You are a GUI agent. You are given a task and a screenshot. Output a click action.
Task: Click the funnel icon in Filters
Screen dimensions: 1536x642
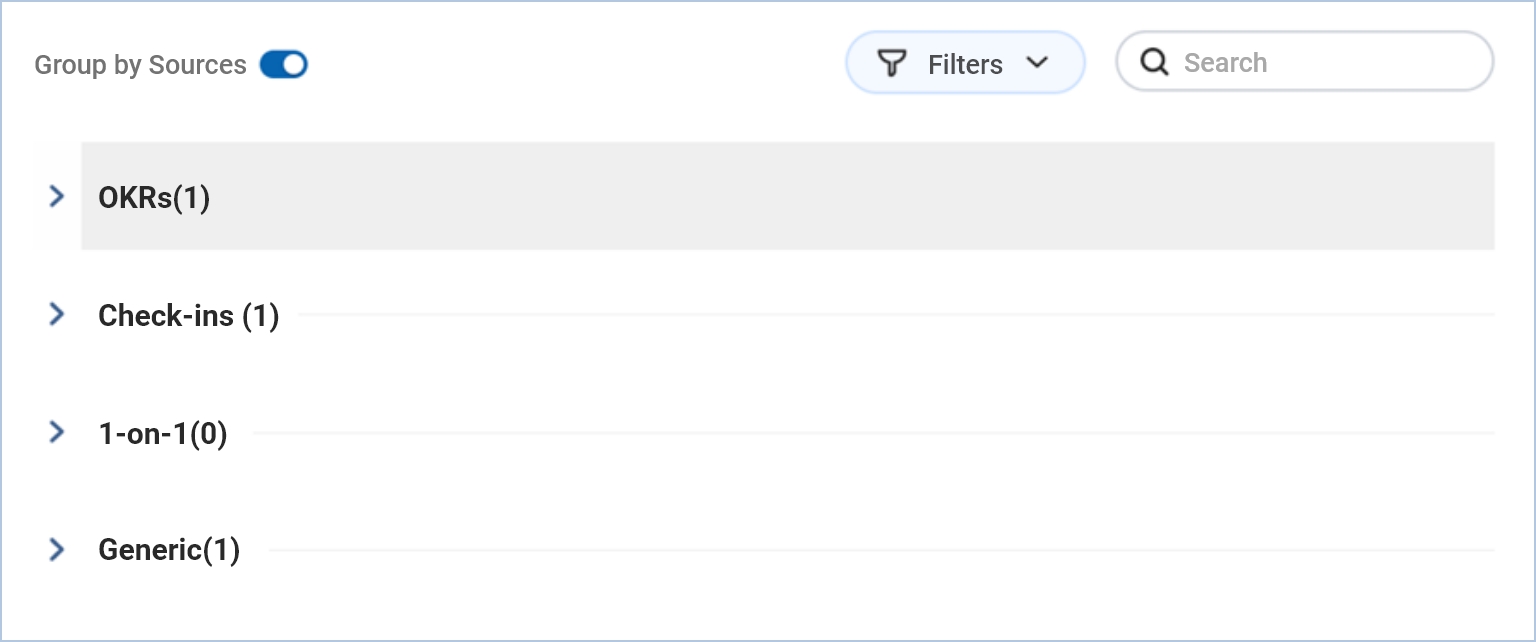[x=891, y=64]
